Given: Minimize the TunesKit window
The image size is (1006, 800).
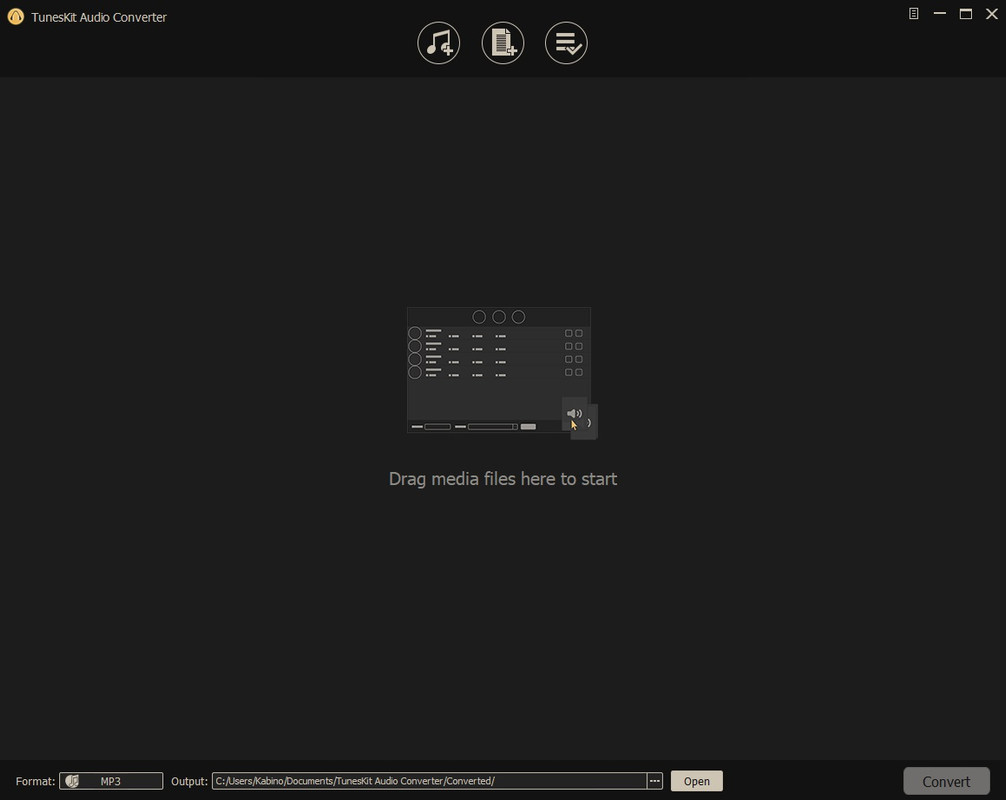Looking at the screenshot, I should click(940, 13).
